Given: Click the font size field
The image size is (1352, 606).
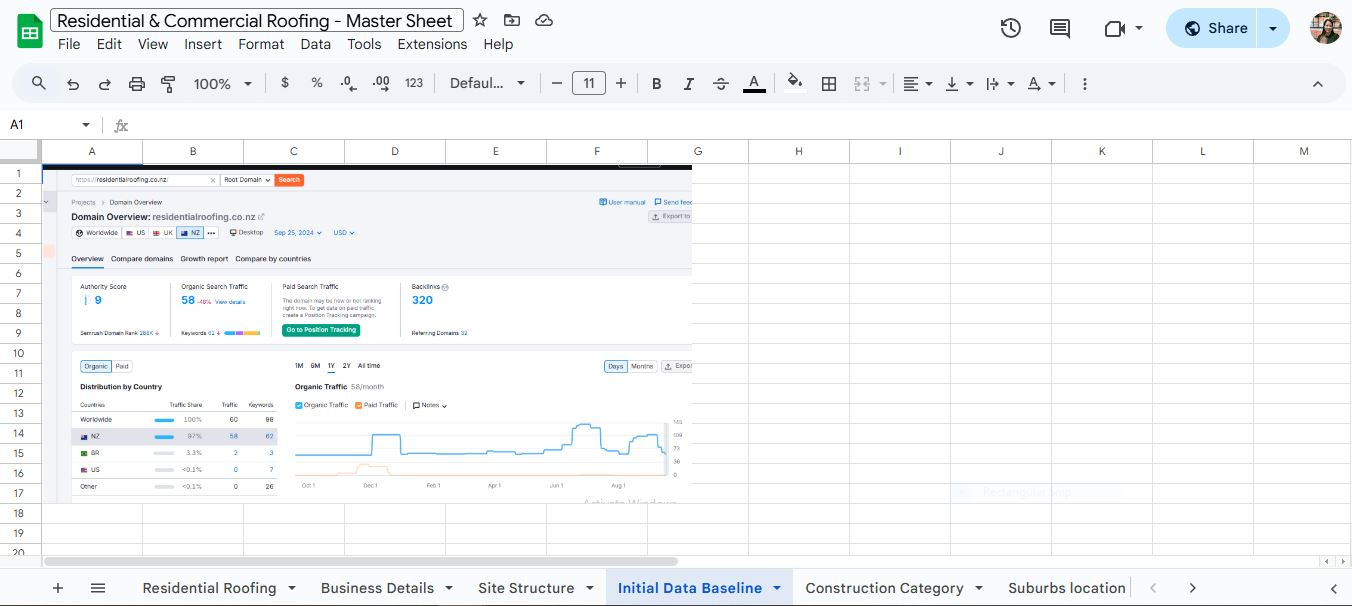Looking at the screenshot, I should click(589, 84).
